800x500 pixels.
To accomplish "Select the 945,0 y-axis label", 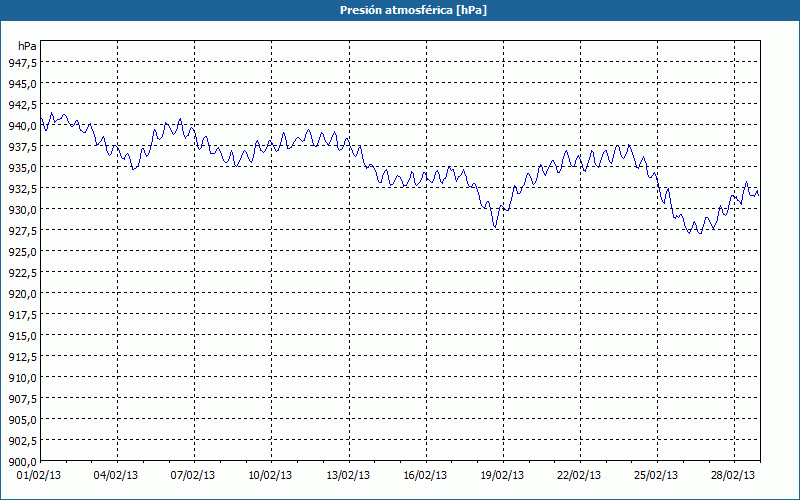I will pos(22,83).
